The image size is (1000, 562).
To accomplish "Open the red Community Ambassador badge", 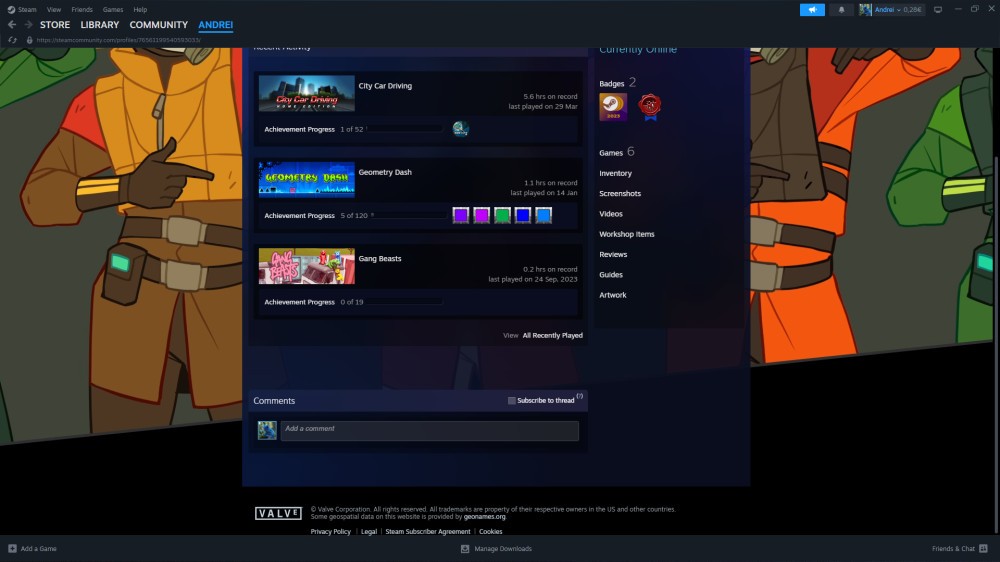I will click(649, 107).
